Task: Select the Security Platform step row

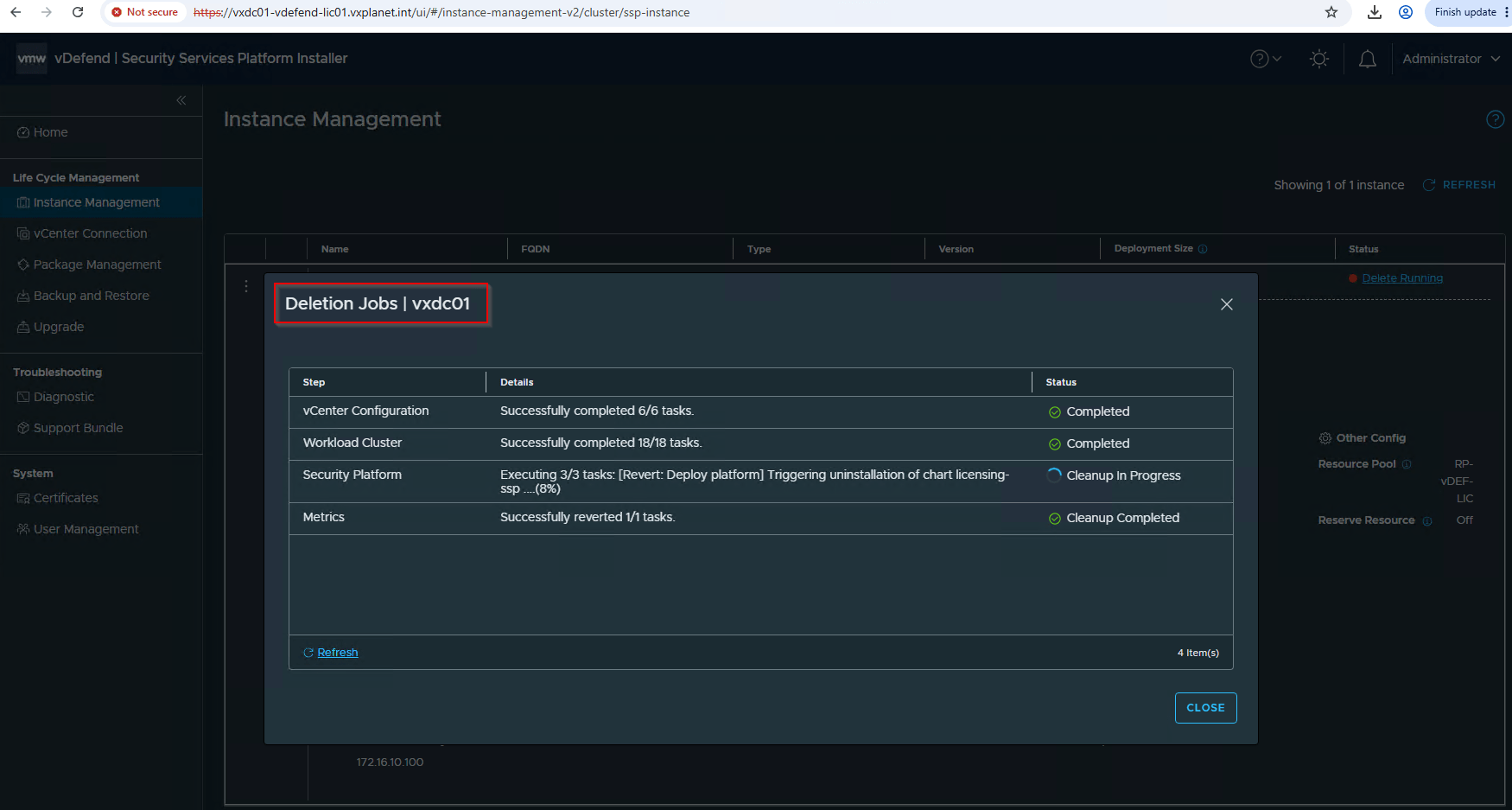Action: (x=760, y=482)
